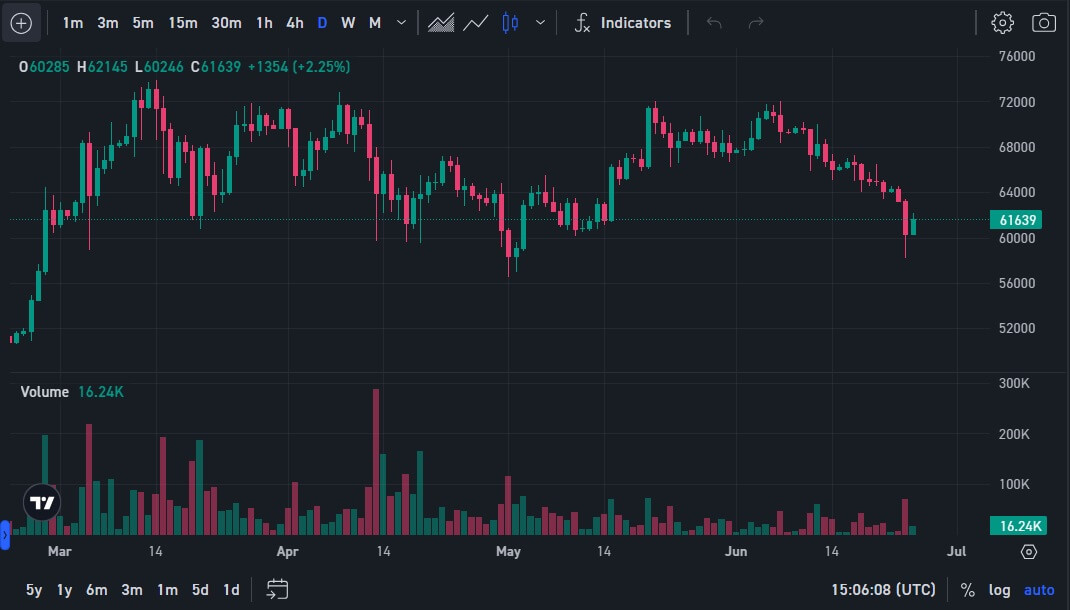Open the timezone menu showing UTC time
This screenshot has width=1070, height=610.
883,590
